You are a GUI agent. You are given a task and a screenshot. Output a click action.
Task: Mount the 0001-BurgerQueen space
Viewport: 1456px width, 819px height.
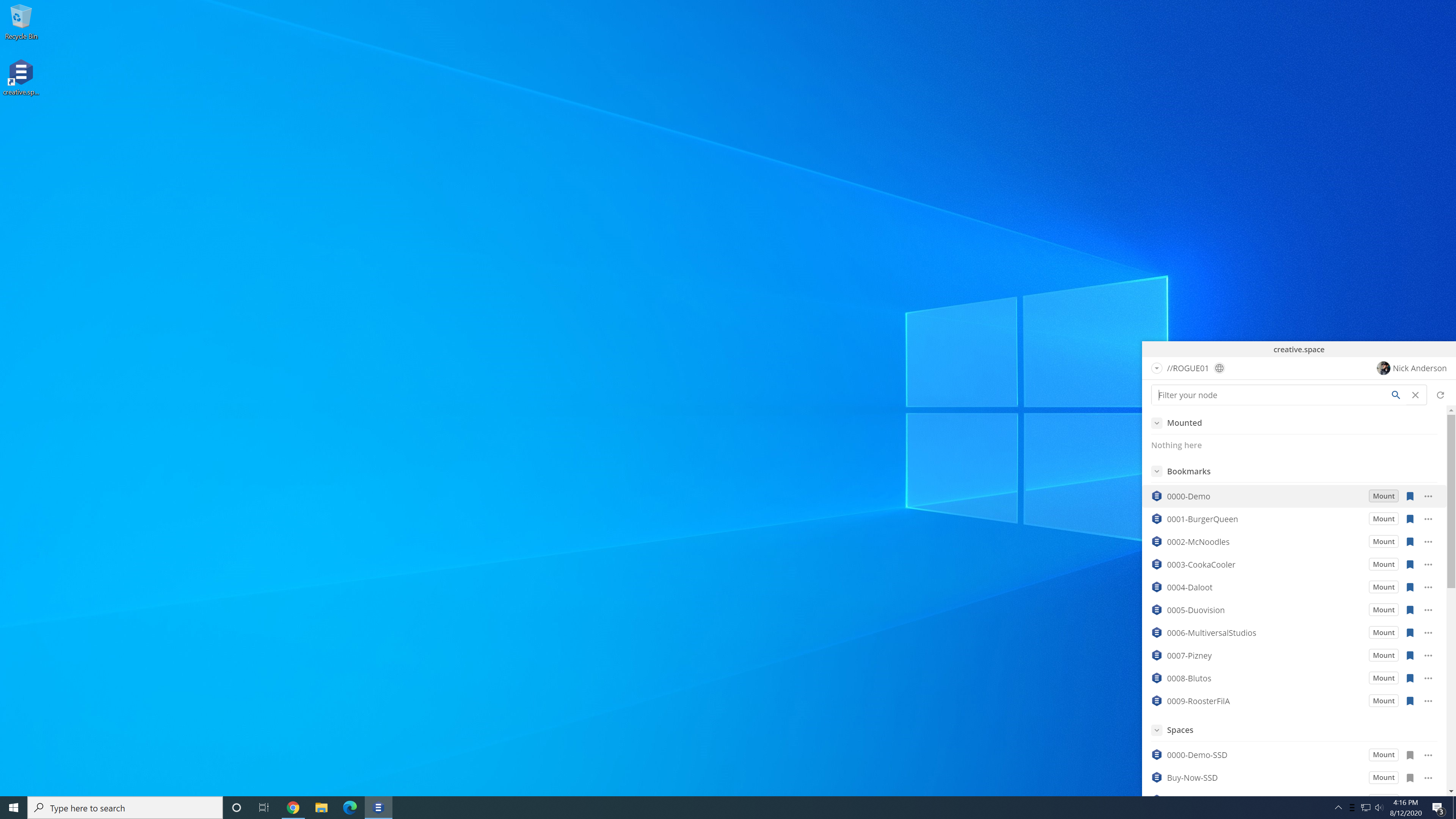pos(1383,519)
